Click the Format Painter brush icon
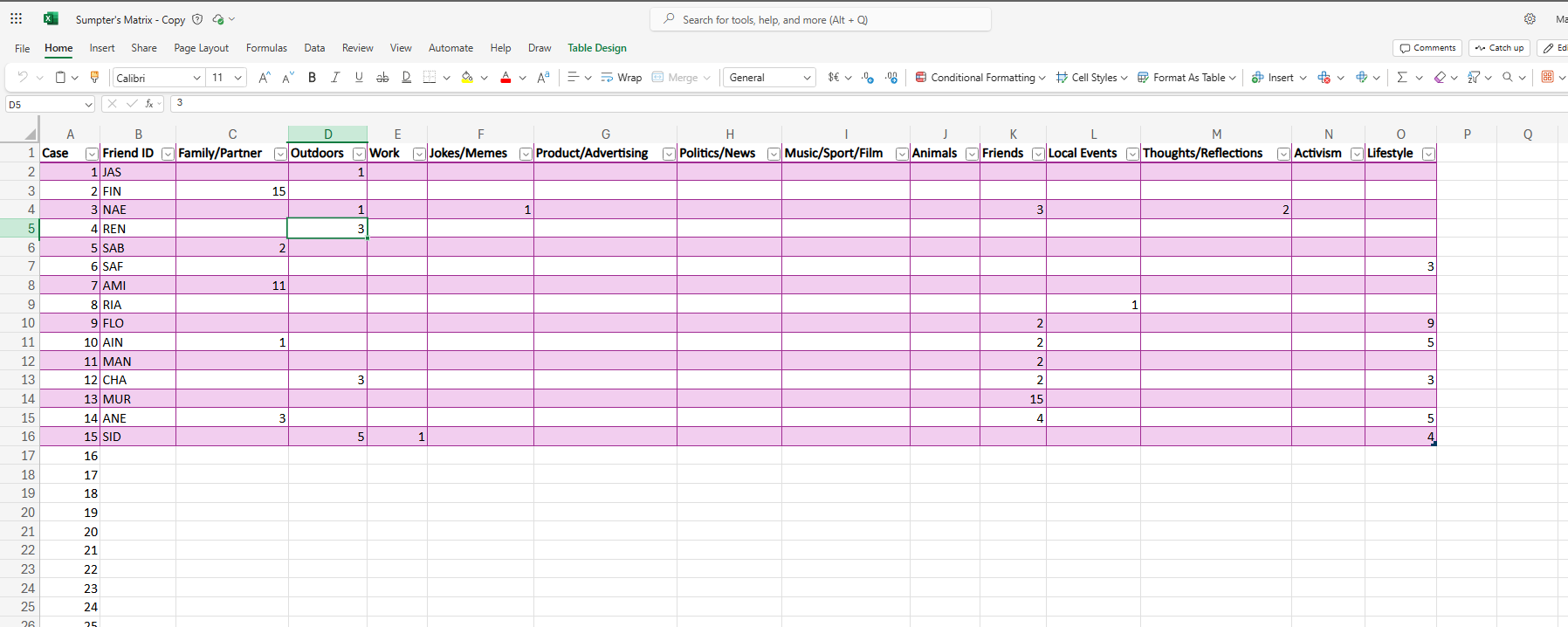1568x627 pixels. [95, 78]
